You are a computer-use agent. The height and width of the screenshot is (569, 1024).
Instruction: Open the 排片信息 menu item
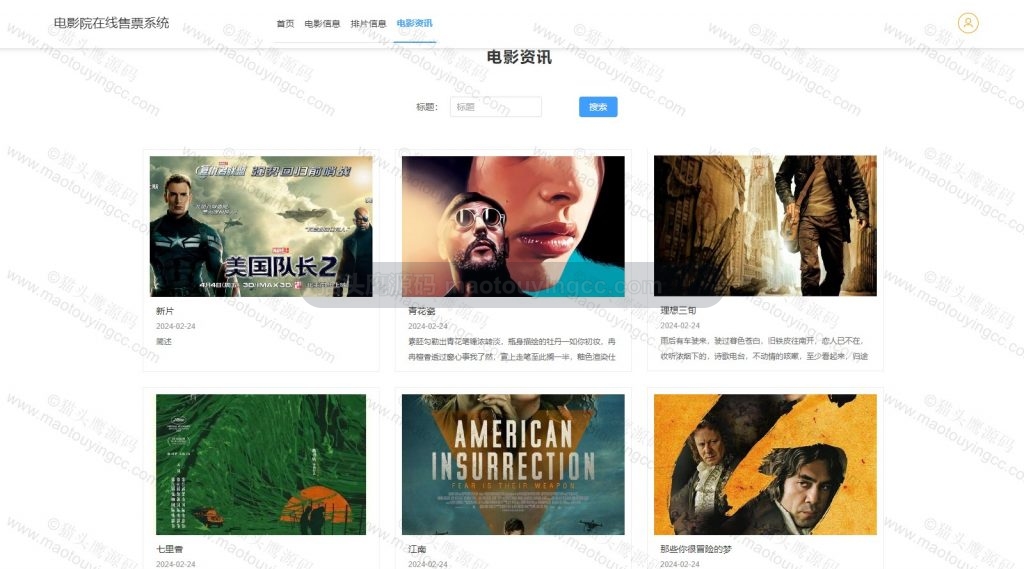[368, 24]
